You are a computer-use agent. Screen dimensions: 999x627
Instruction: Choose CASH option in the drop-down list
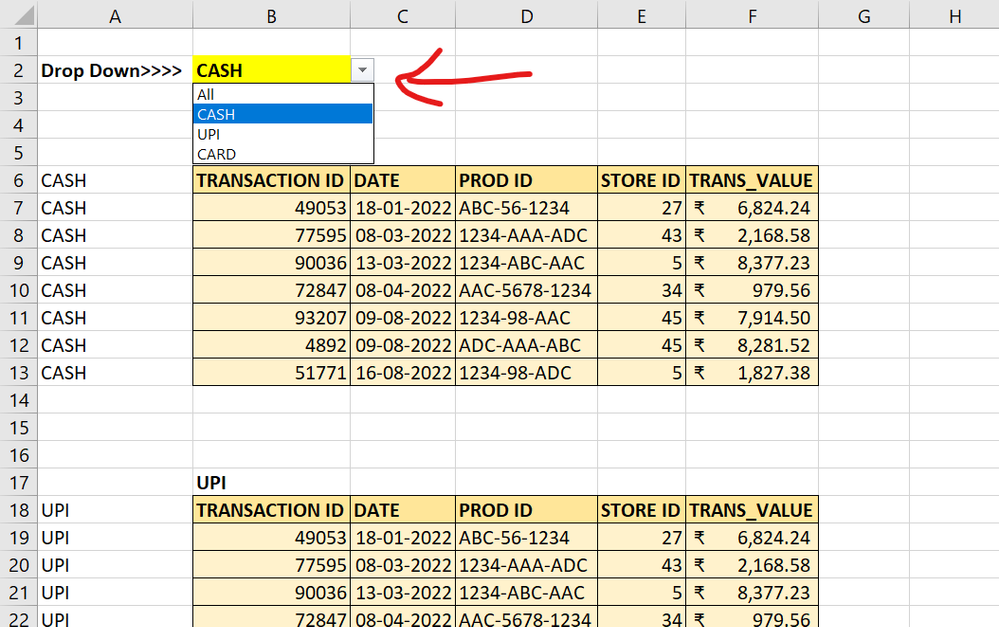pos(283,114)
